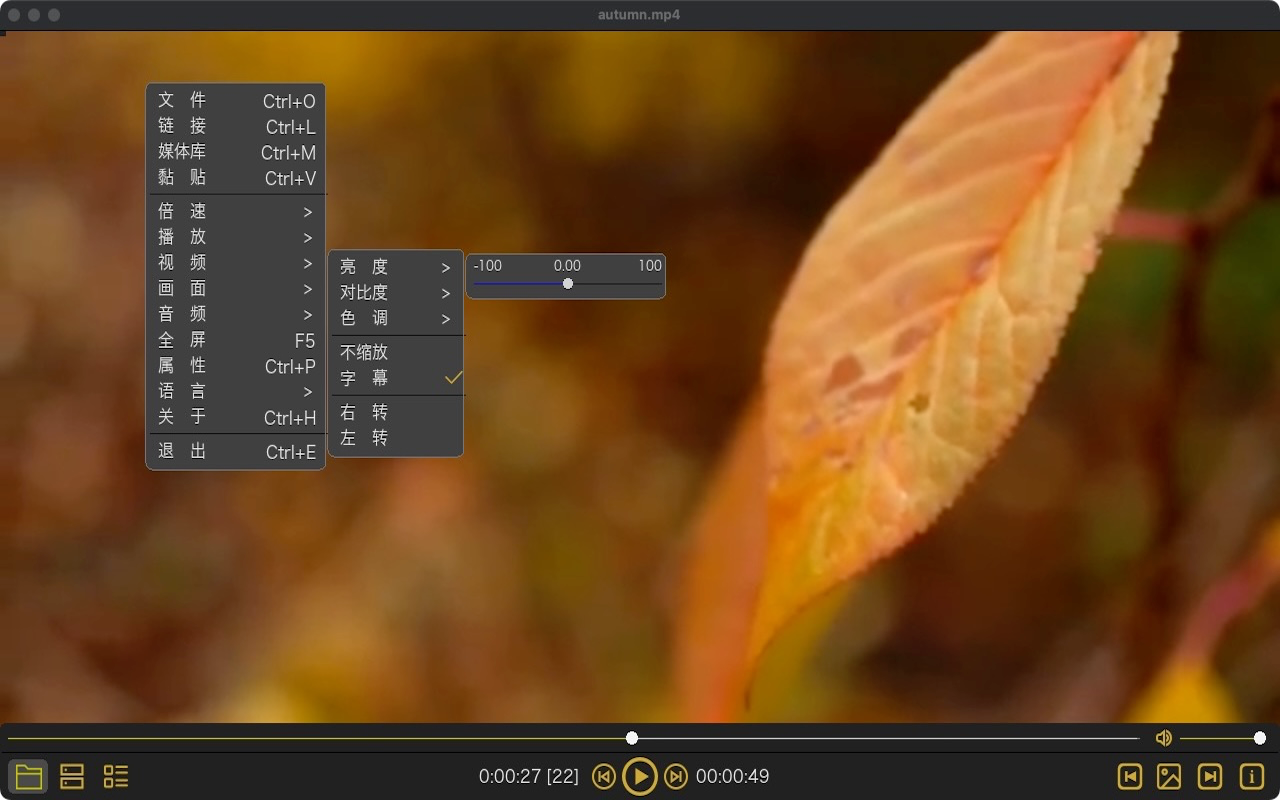Toggle the checked 字幕 subtitle option
Image resolution: width=1280 pixels, height=800 pixels.
tap(396, 378)
